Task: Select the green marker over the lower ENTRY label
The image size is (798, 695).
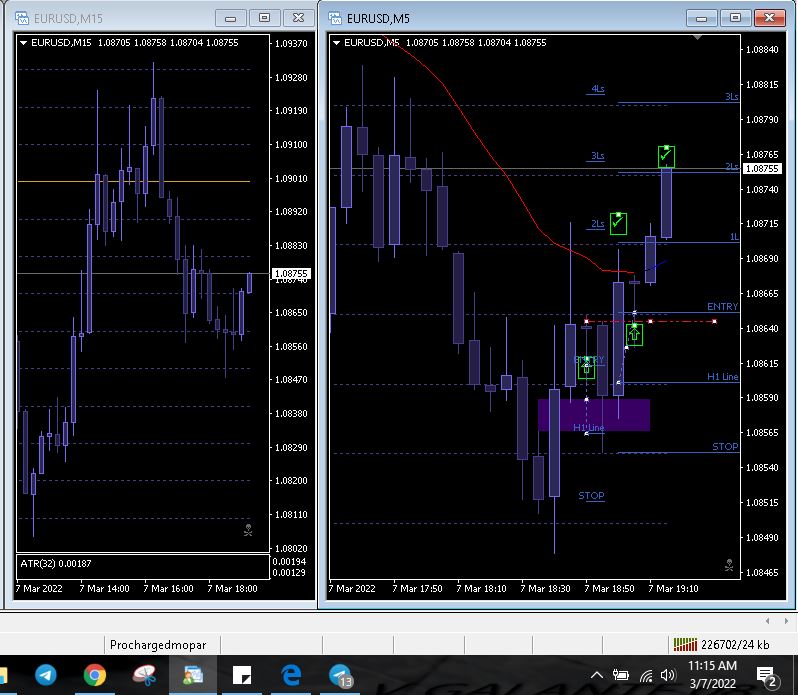Action: click(586, 368)
